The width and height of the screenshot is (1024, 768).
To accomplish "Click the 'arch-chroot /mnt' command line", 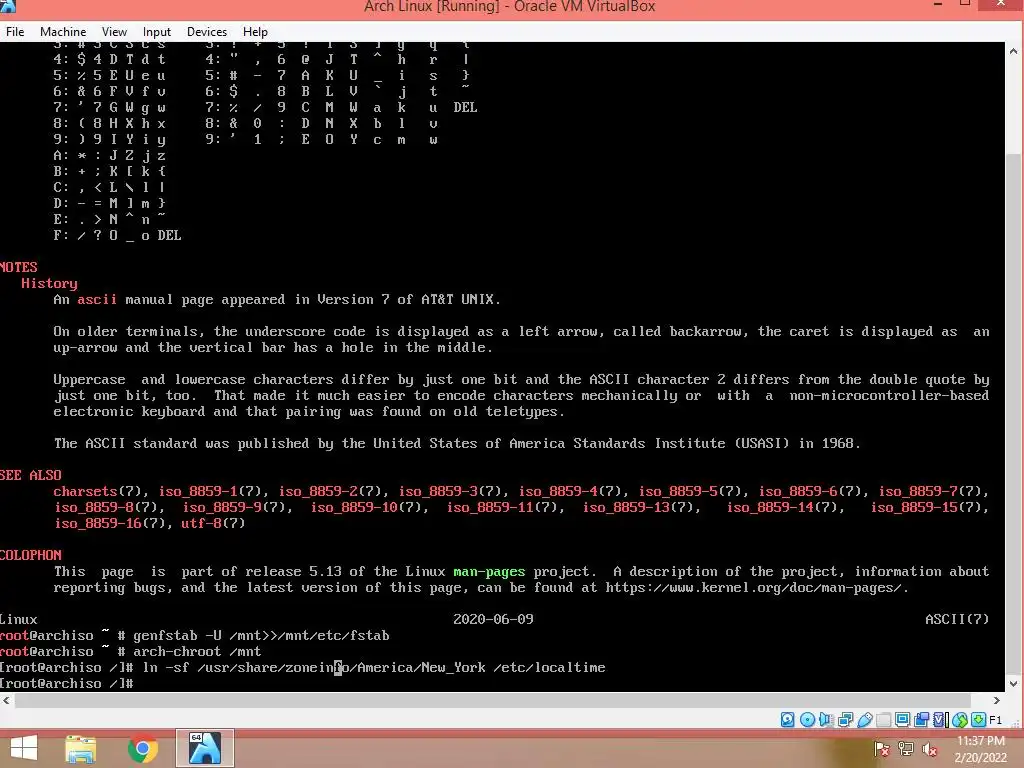I will click(197, 652).
